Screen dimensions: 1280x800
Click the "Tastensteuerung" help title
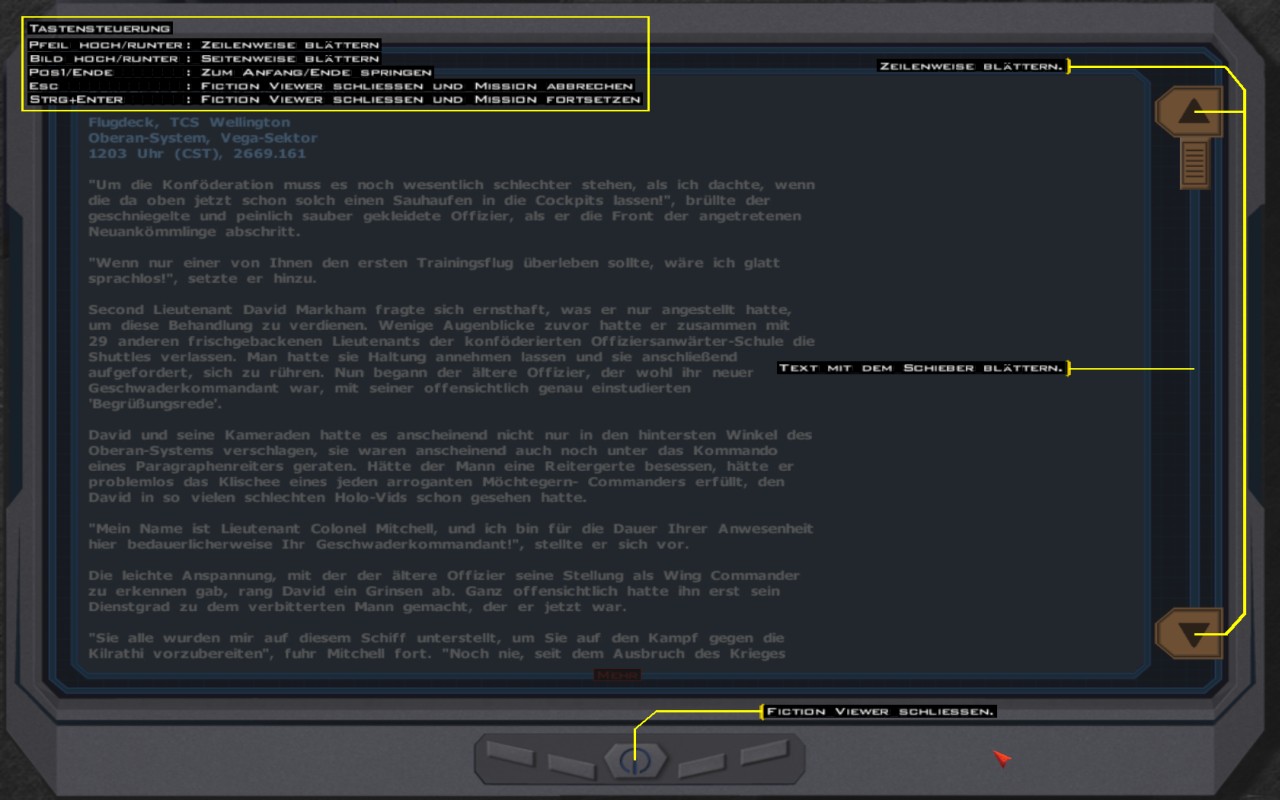[x=100, y=28]
